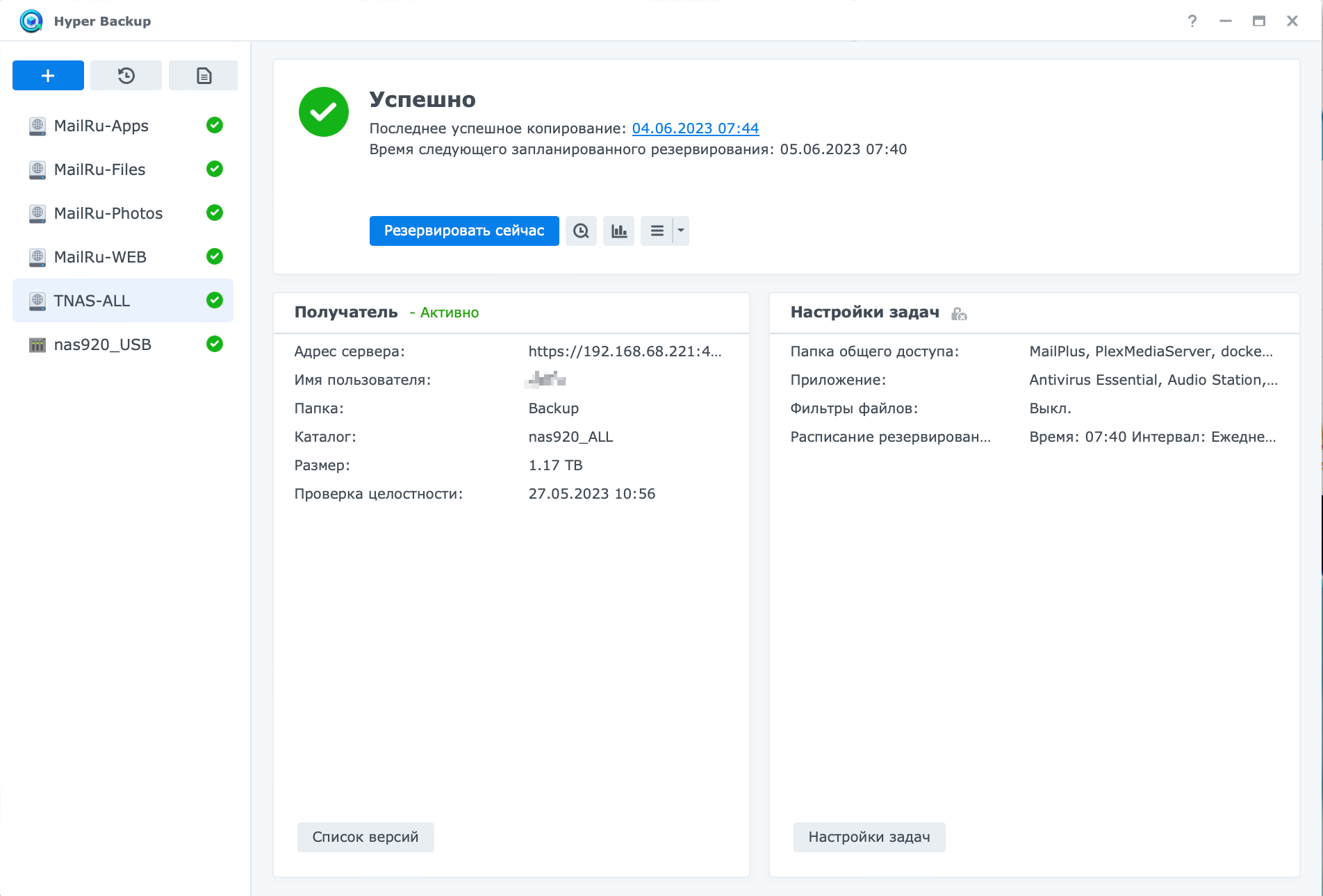Click the size value 1.17 TB

555,465
